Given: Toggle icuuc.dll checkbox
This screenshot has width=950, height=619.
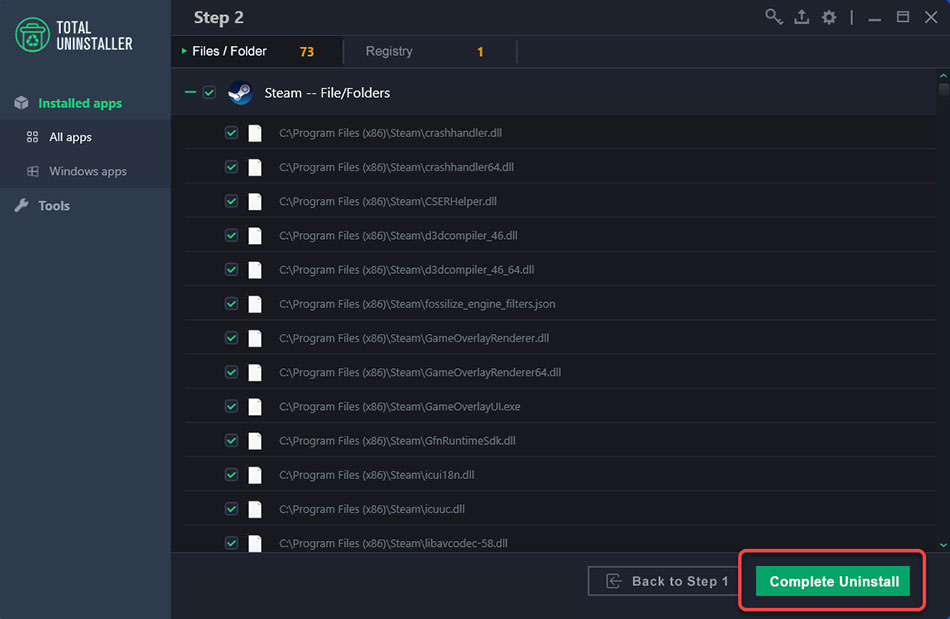Looking at the screenshot, I should pyautogui.click(x=231, y=509).
